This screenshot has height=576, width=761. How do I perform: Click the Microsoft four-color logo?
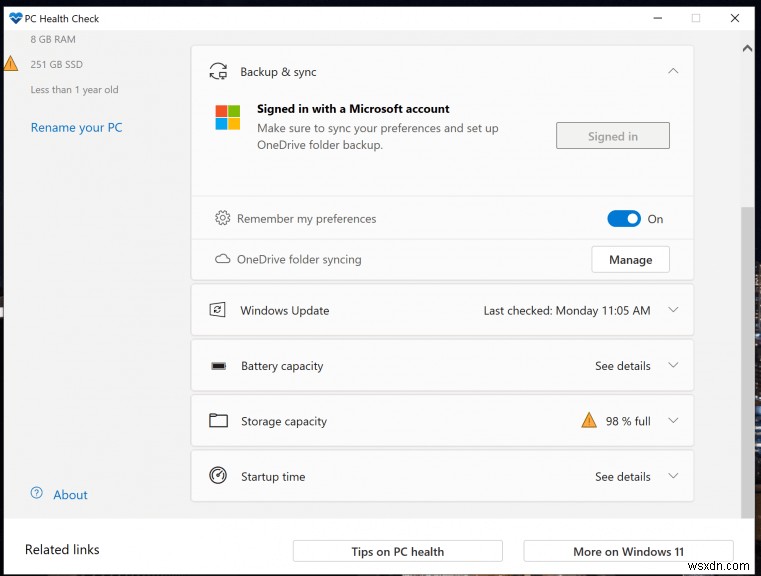(228, 117)
